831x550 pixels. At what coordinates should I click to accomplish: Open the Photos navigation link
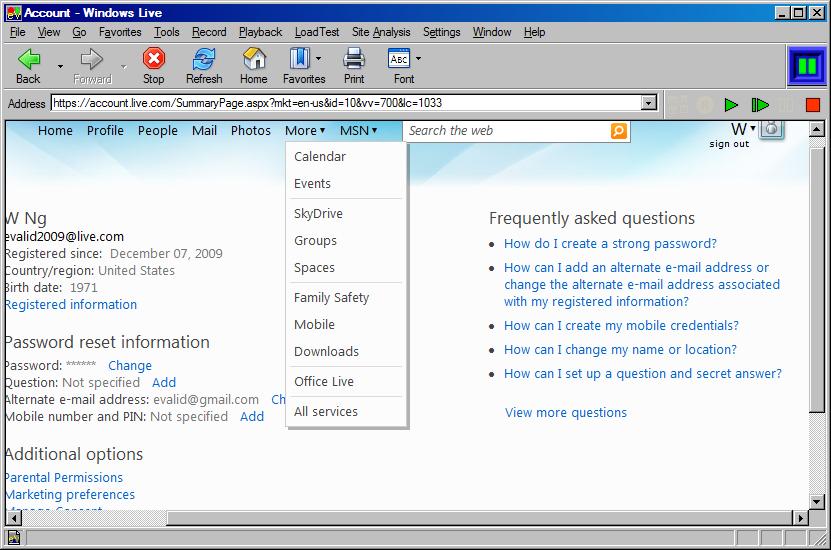click(251, 130)
